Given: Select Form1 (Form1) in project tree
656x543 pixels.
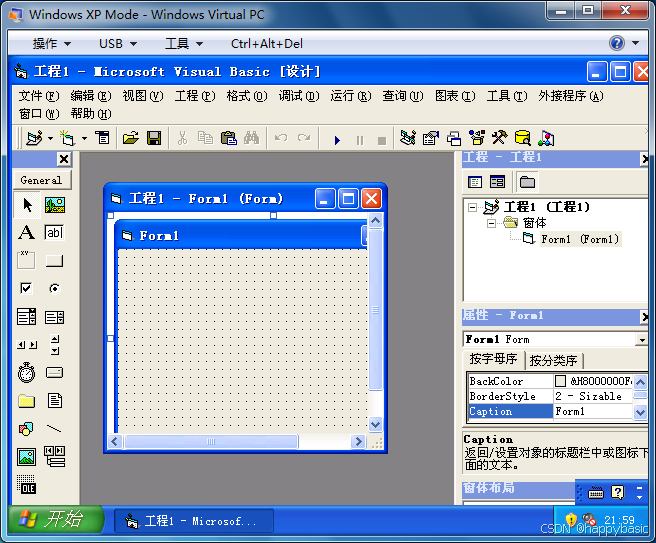Looking at the screenshot, I should point(580,239).
